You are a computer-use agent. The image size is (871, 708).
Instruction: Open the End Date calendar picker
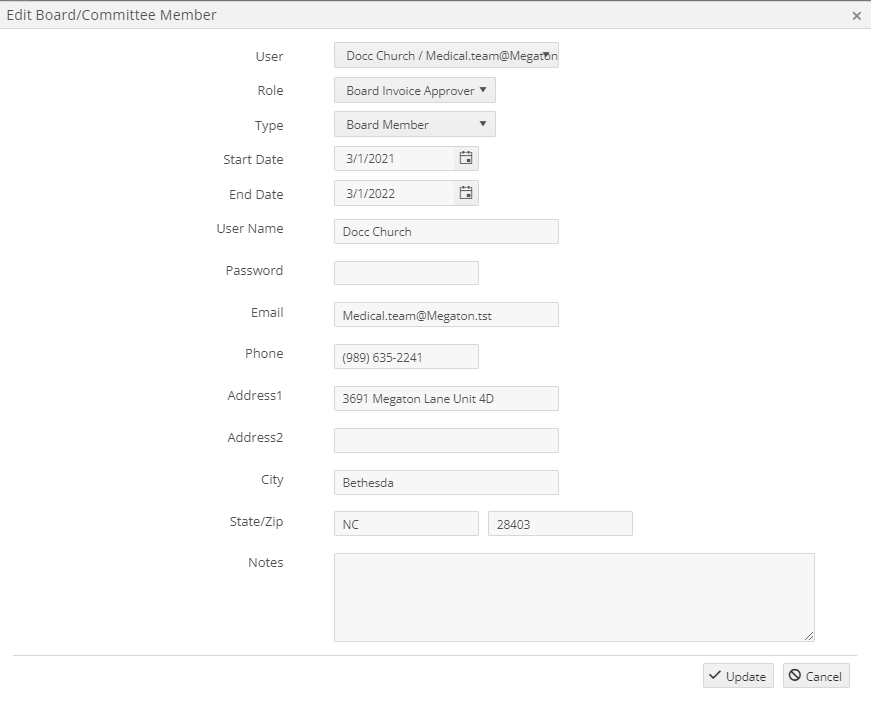(x=466, y=193)
